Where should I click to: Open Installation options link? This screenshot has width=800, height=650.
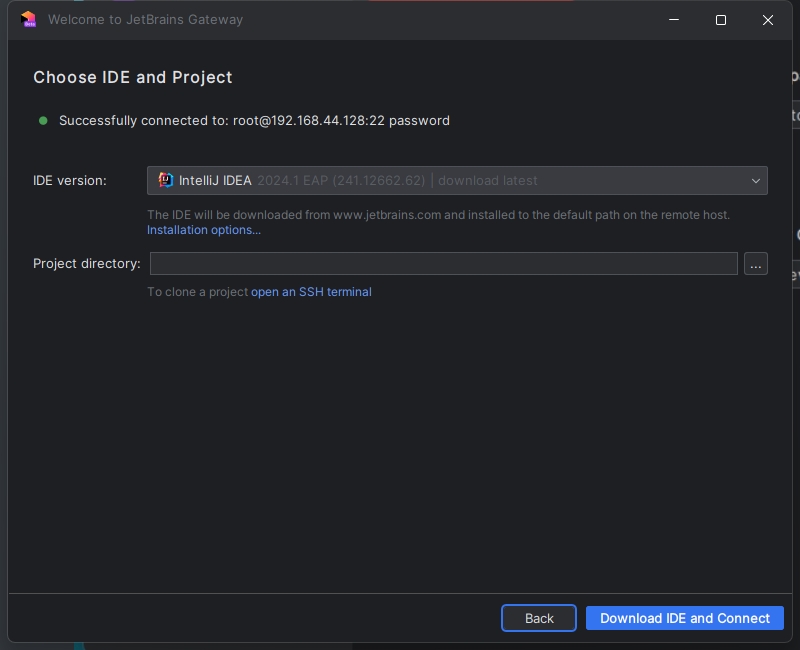pyautogui.click(x=203, y=229)
